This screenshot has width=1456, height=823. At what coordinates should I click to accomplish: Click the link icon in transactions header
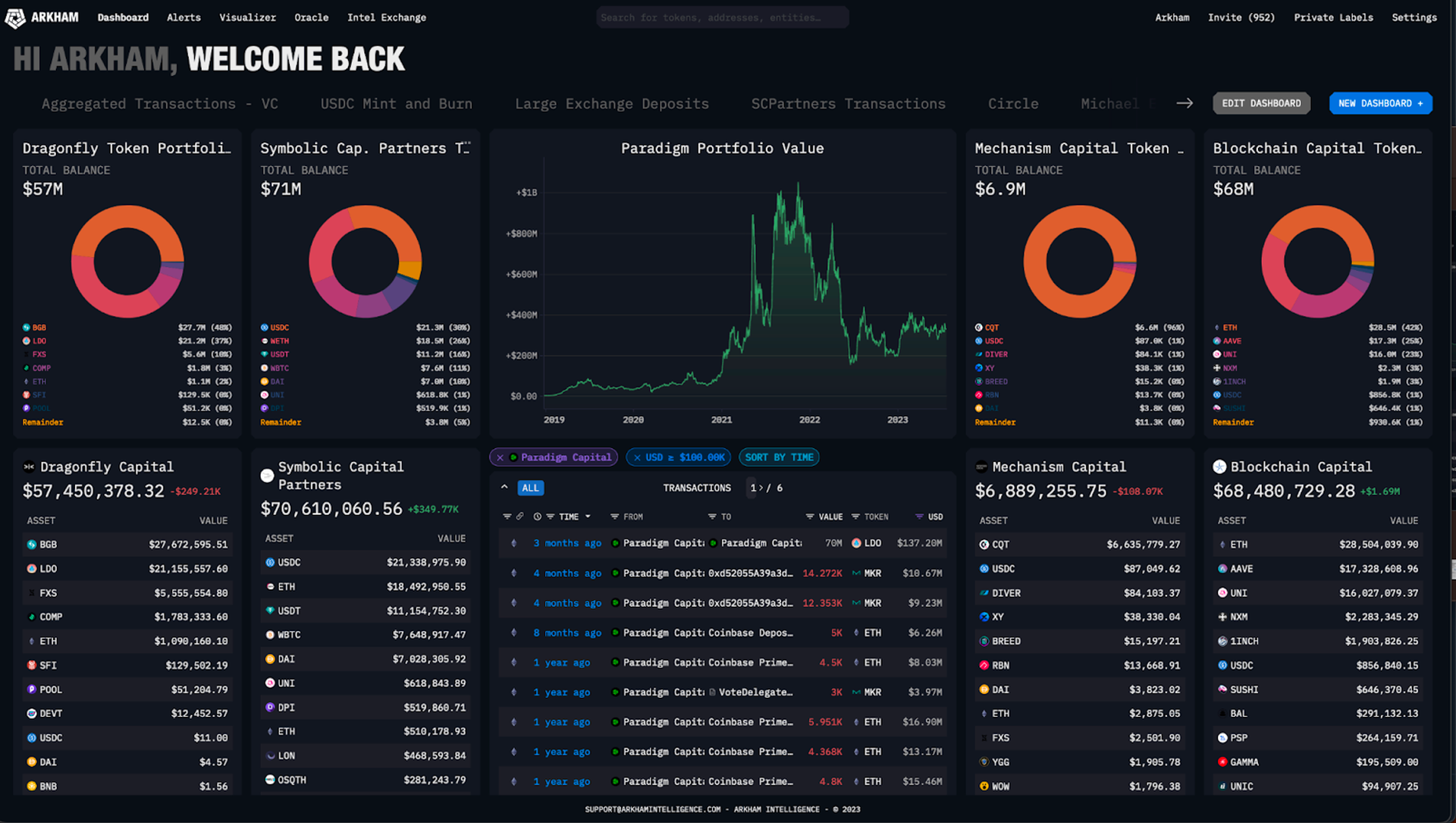pyautogui.click(x=520, y=517)
